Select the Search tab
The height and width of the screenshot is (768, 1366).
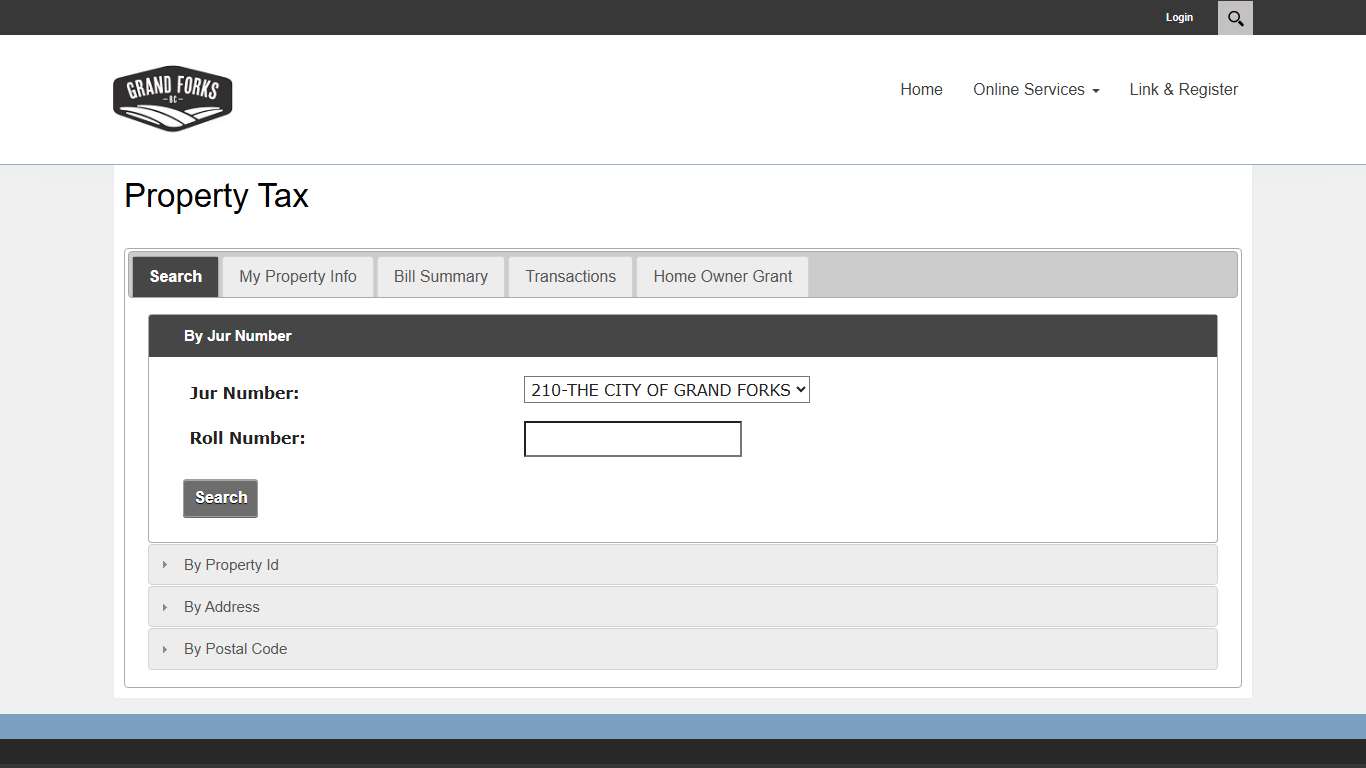(174, 276)
